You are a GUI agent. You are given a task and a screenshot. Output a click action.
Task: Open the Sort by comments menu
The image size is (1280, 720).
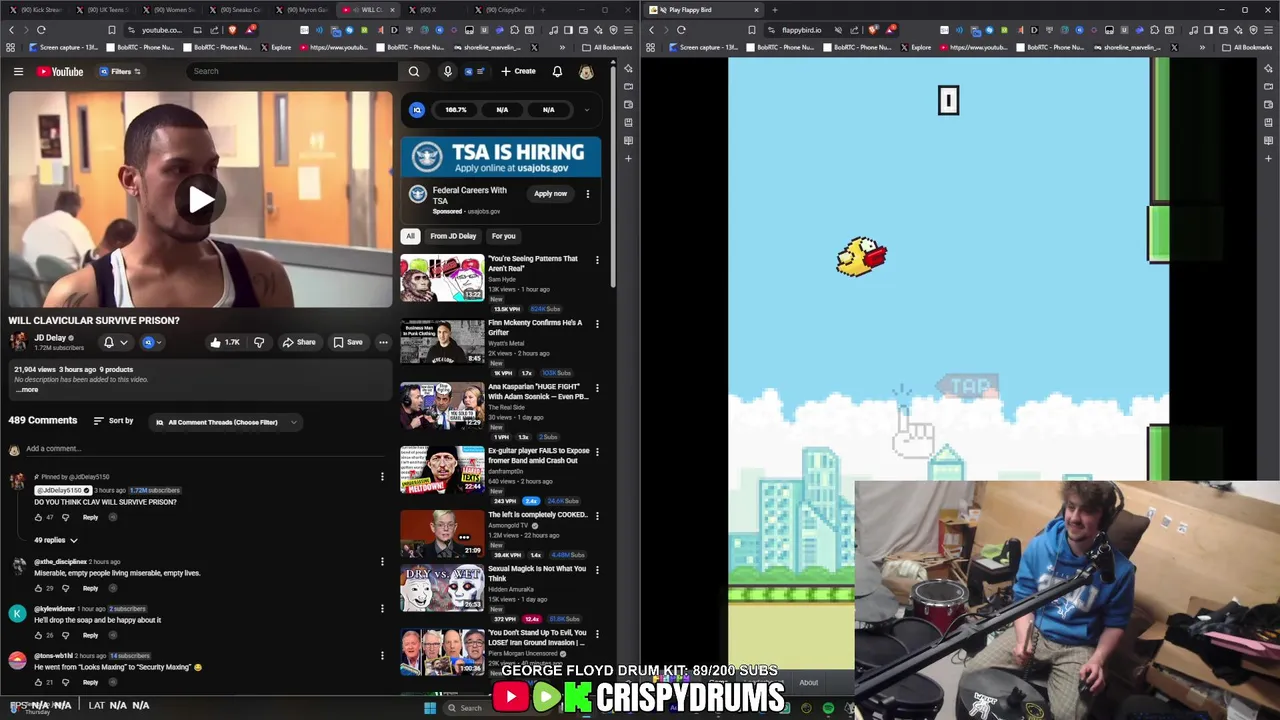[113, 421]
